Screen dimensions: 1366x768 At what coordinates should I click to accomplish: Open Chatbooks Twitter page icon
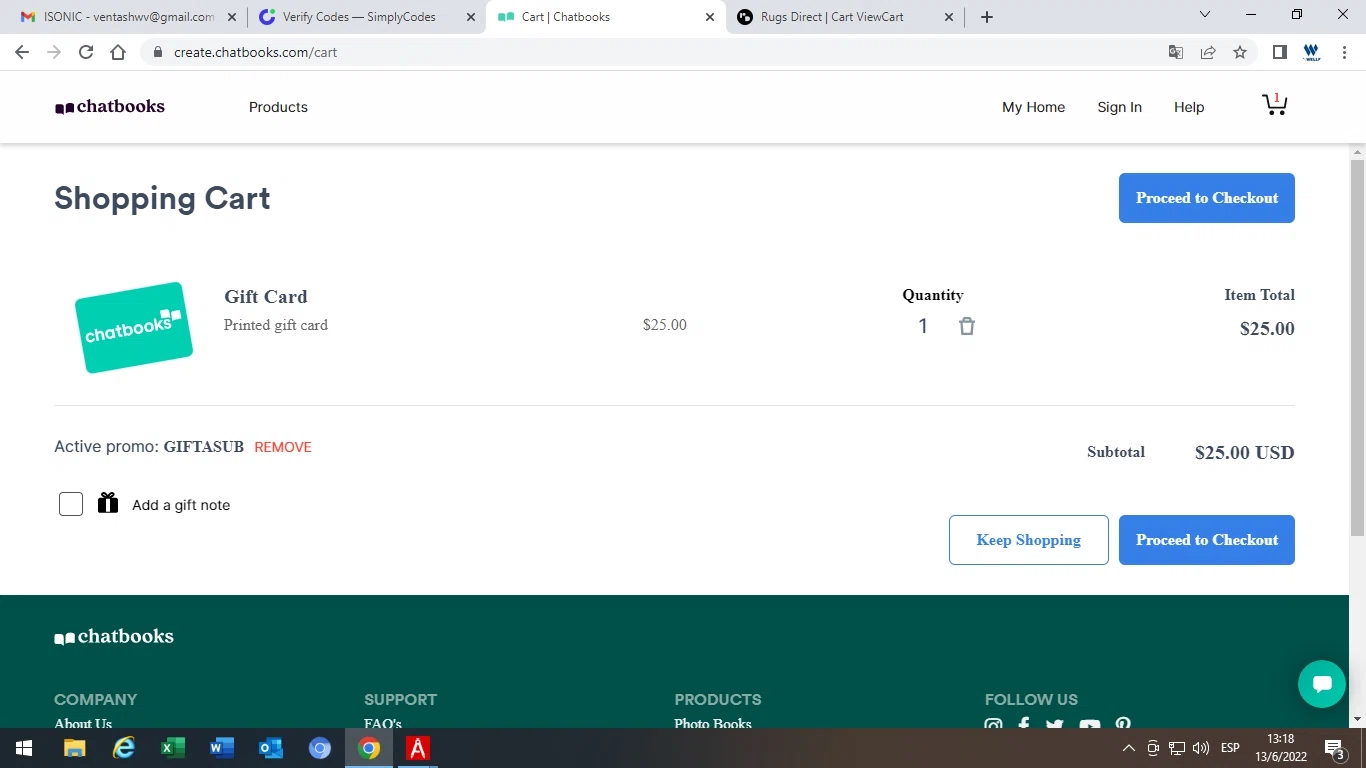(x=1055, y=725)
